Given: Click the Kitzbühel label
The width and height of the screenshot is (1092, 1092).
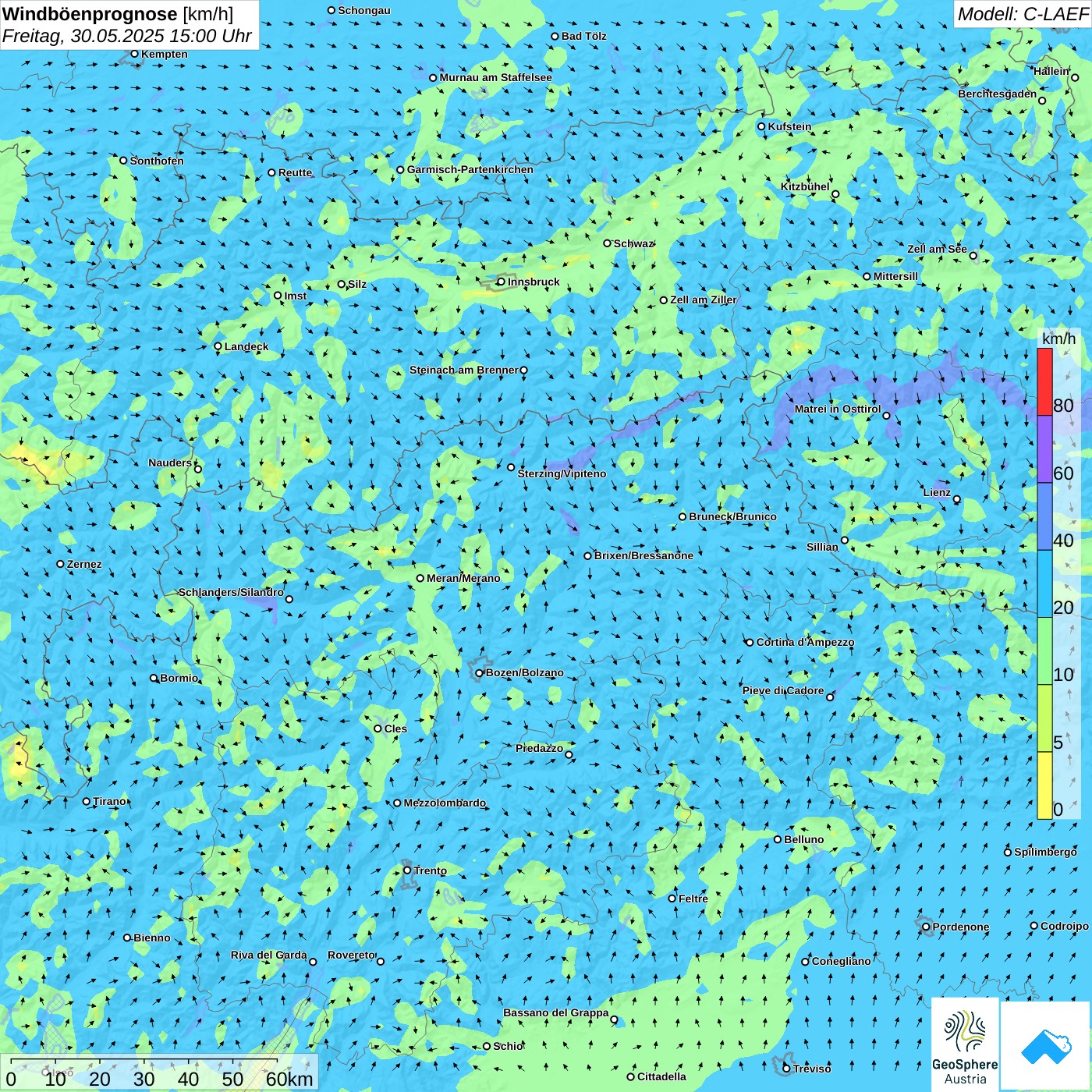Looking at the screenshot, I should (x=805, y=186).
